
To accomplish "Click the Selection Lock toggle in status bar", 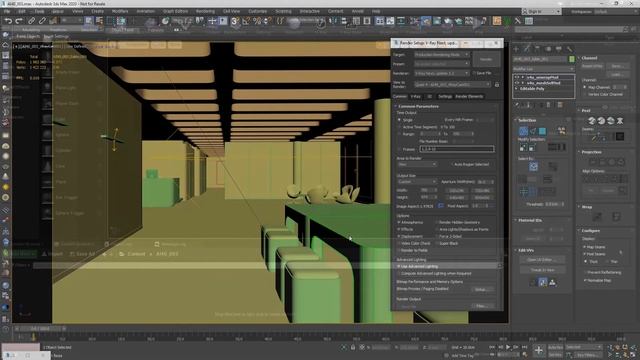I will [353, 347].
